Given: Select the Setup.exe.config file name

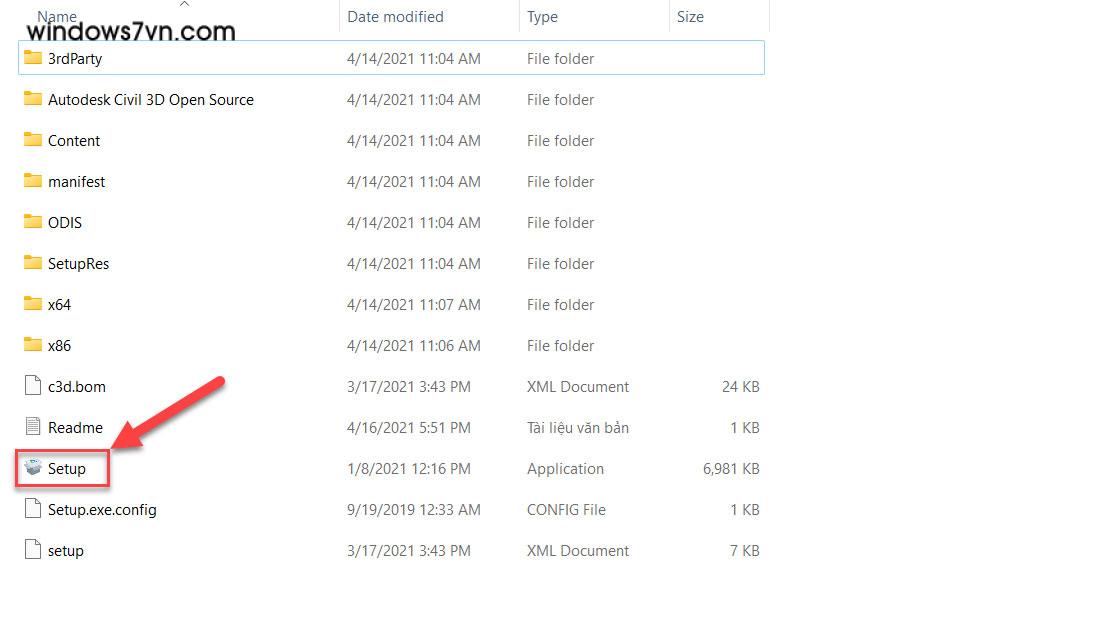Looking at the screenshot, I should [x=102, y=509].
